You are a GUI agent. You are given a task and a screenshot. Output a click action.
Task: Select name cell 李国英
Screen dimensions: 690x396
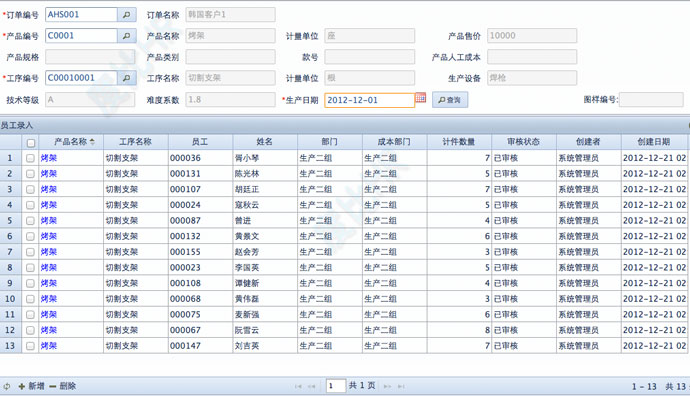[265, 268]
